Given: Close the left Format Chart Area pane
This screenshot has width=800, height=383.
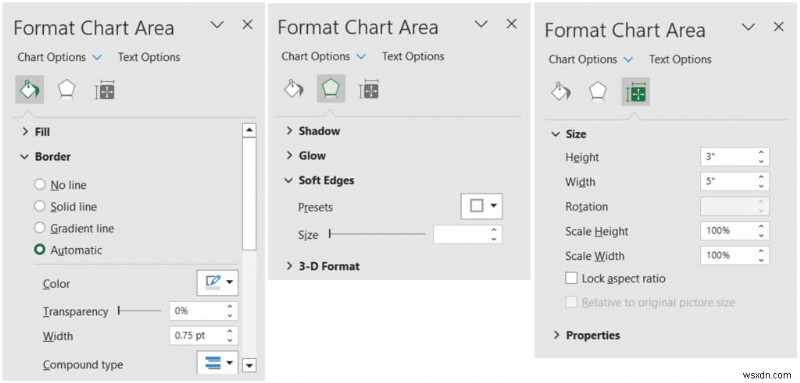Looking at the screenshot, I should coord(247,24).
